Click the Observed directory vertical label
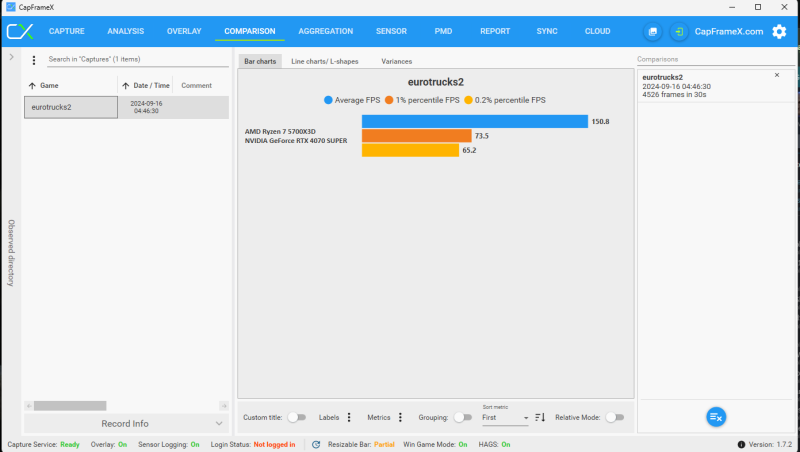 click(11, 253)
